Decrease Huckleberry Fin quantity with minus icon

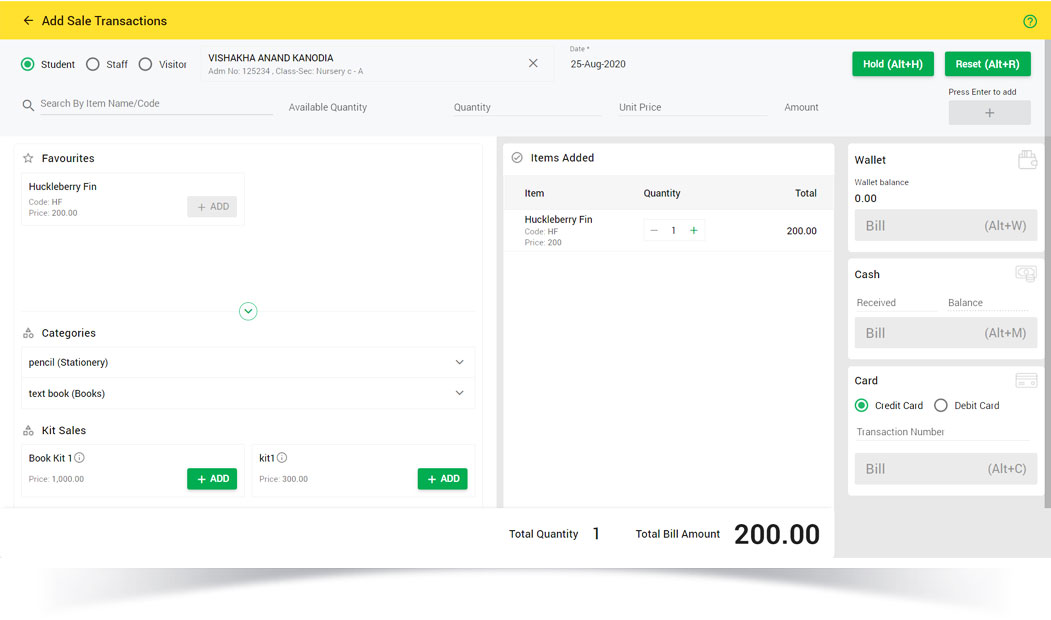click(x=654, y=231)
